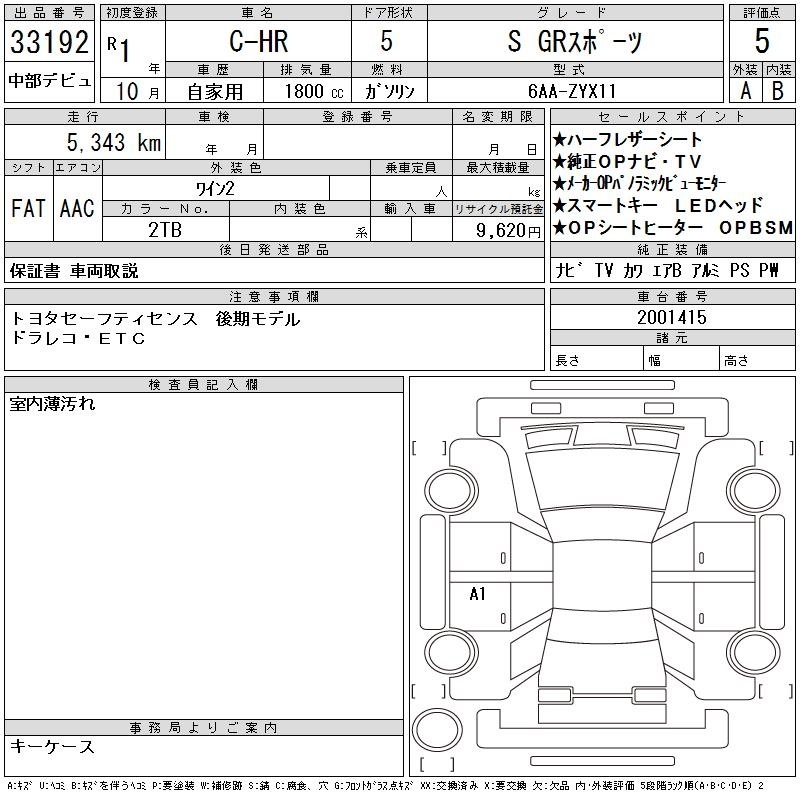The height and width of the screenshot is (800, 800).
Task: Click the spare tire circle below the car diagram
Action: 437,729
